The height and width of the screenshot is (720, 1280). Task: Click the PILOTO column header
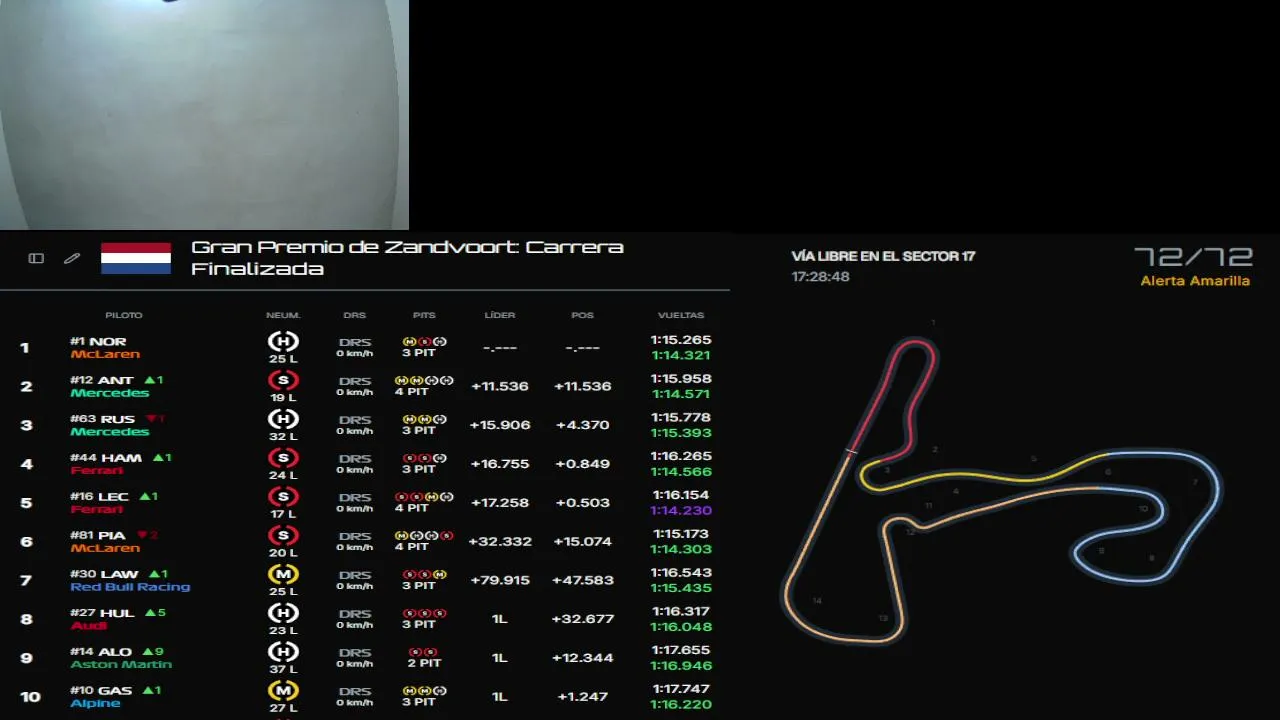(x=124, y=315)
